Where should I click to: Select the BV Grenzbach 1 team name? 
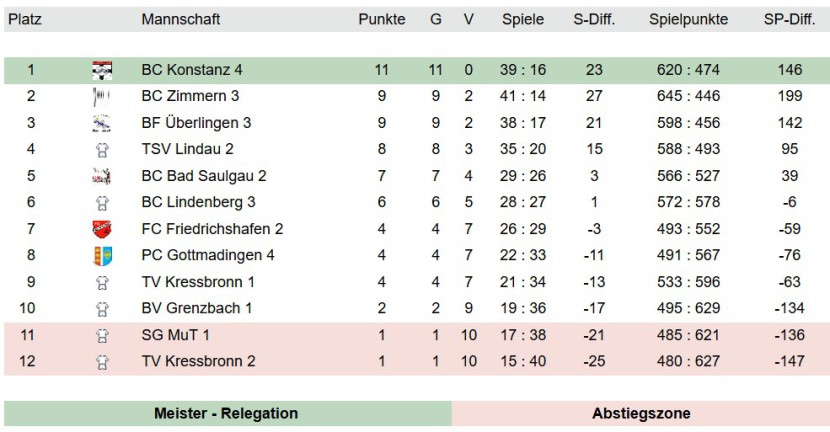pos(196,308)
